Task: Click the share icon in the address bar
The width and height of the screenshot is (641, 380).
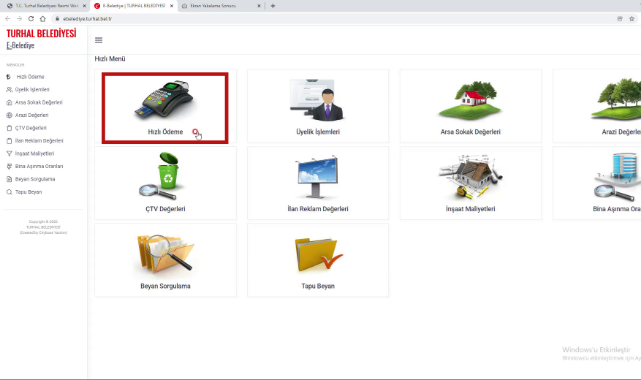Action: point(620,19)
